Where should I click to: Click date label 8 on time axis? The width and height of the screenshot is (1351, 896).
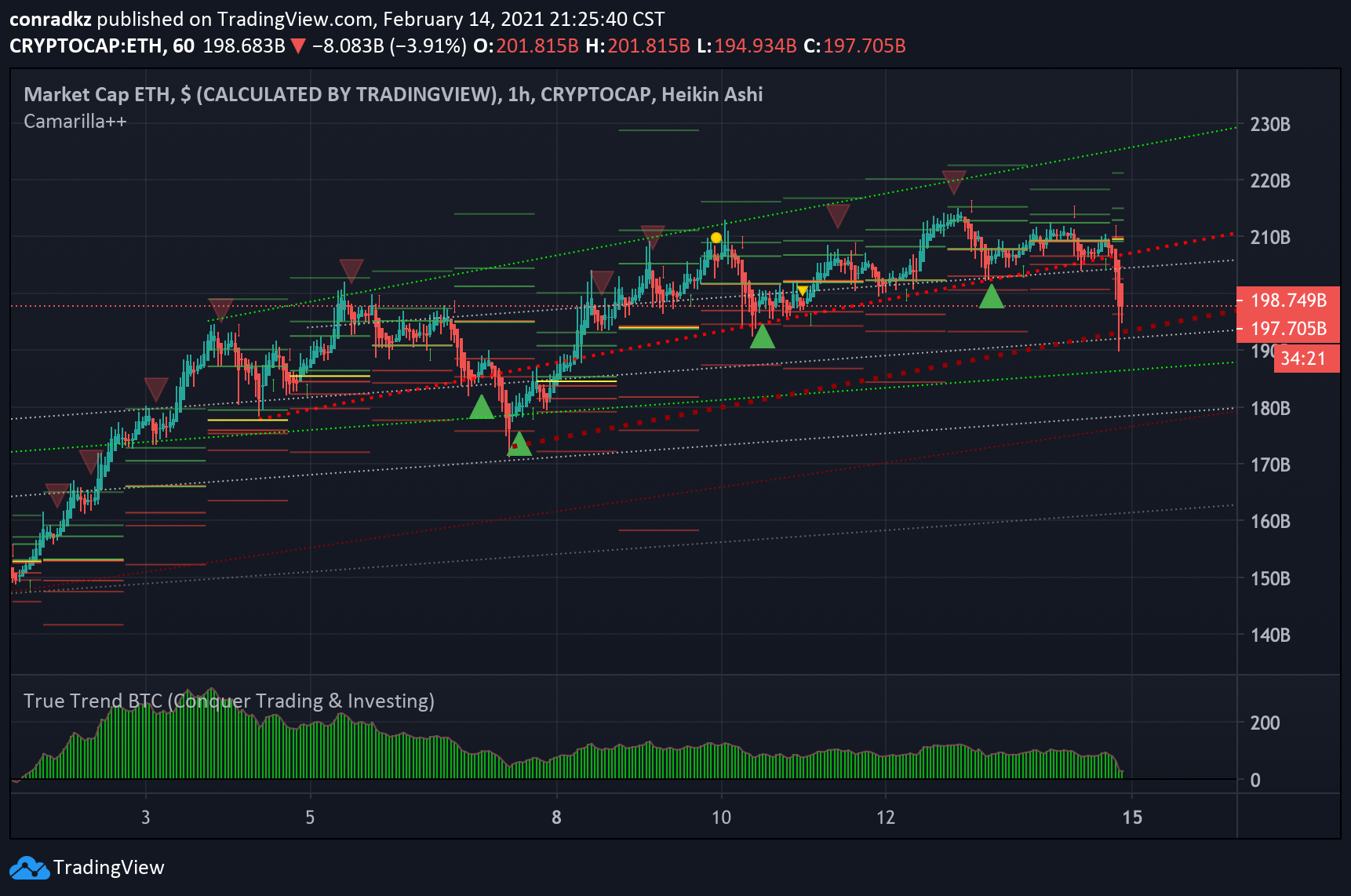pos(556,818)
